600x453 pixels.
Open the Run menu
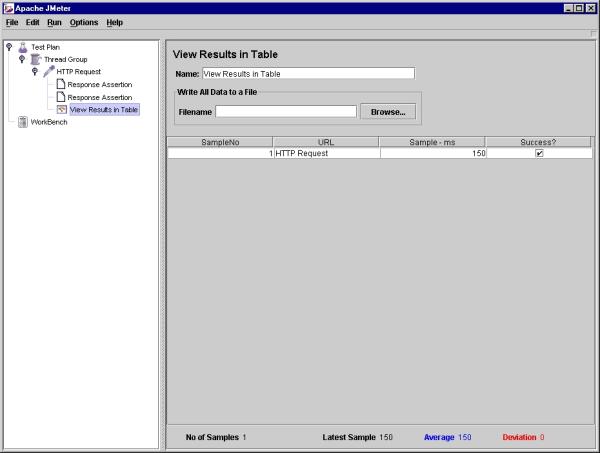tap(54, 23)
